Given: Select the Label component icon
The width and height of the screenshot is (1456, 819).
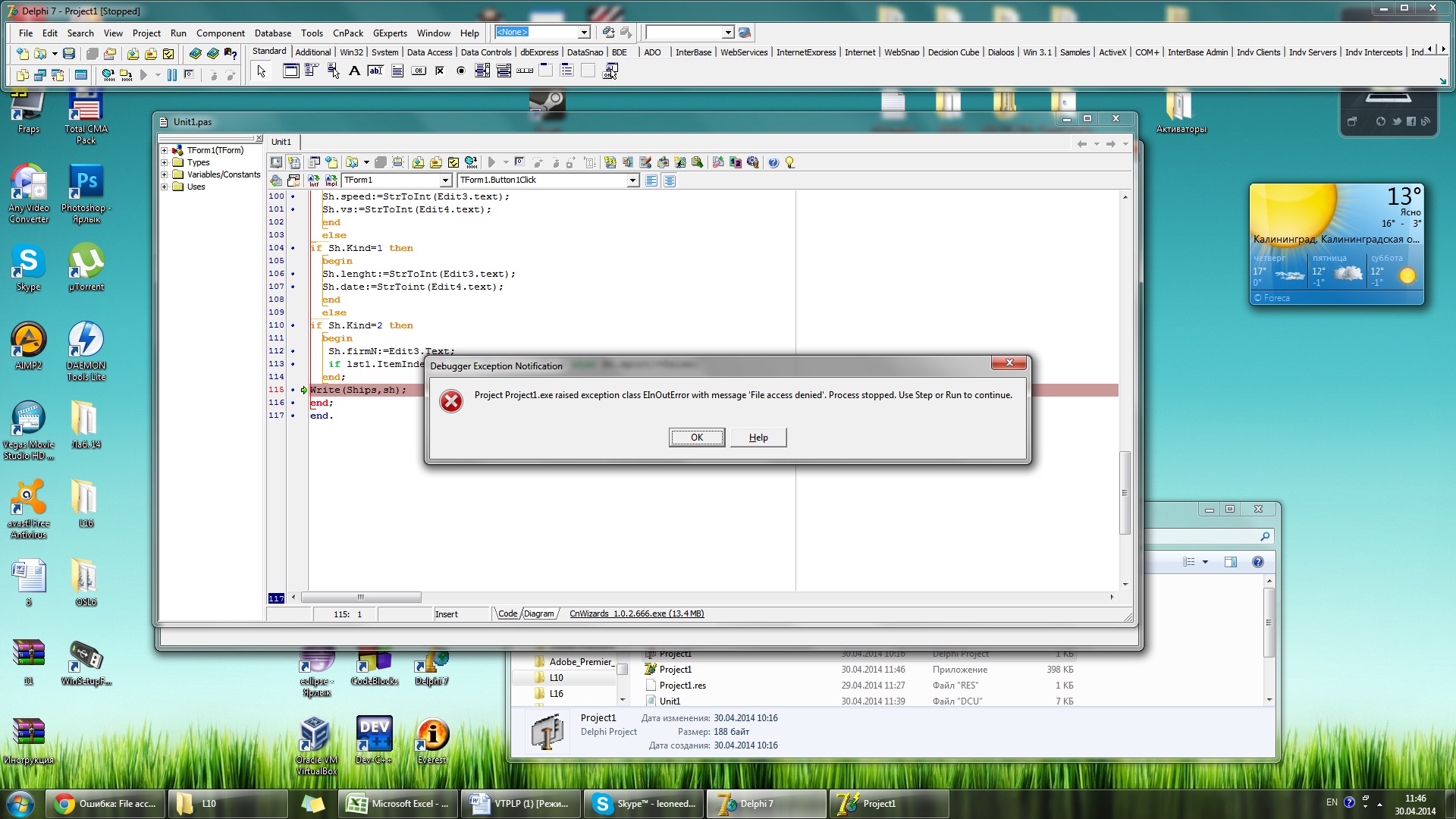Looking at the screenshot, I should click(x=354, y=71).
